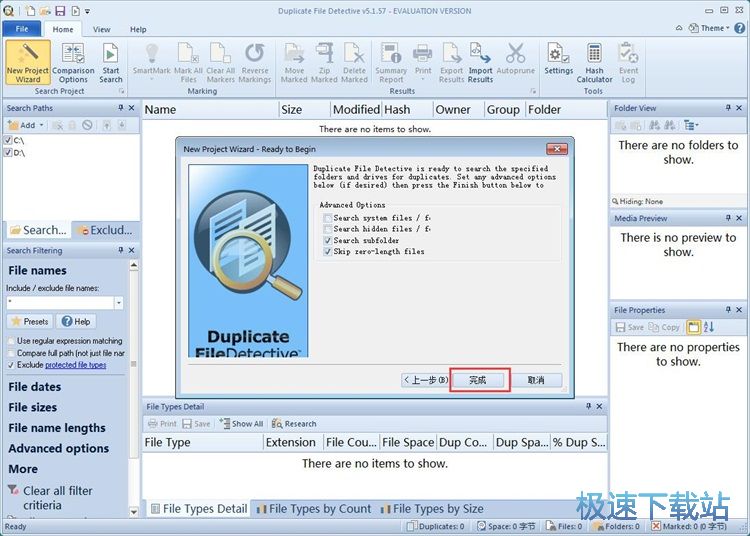Click Help button in Search Filtering
Image resolution: width=750 pixels, height=536 pixels.
point(77,321)
